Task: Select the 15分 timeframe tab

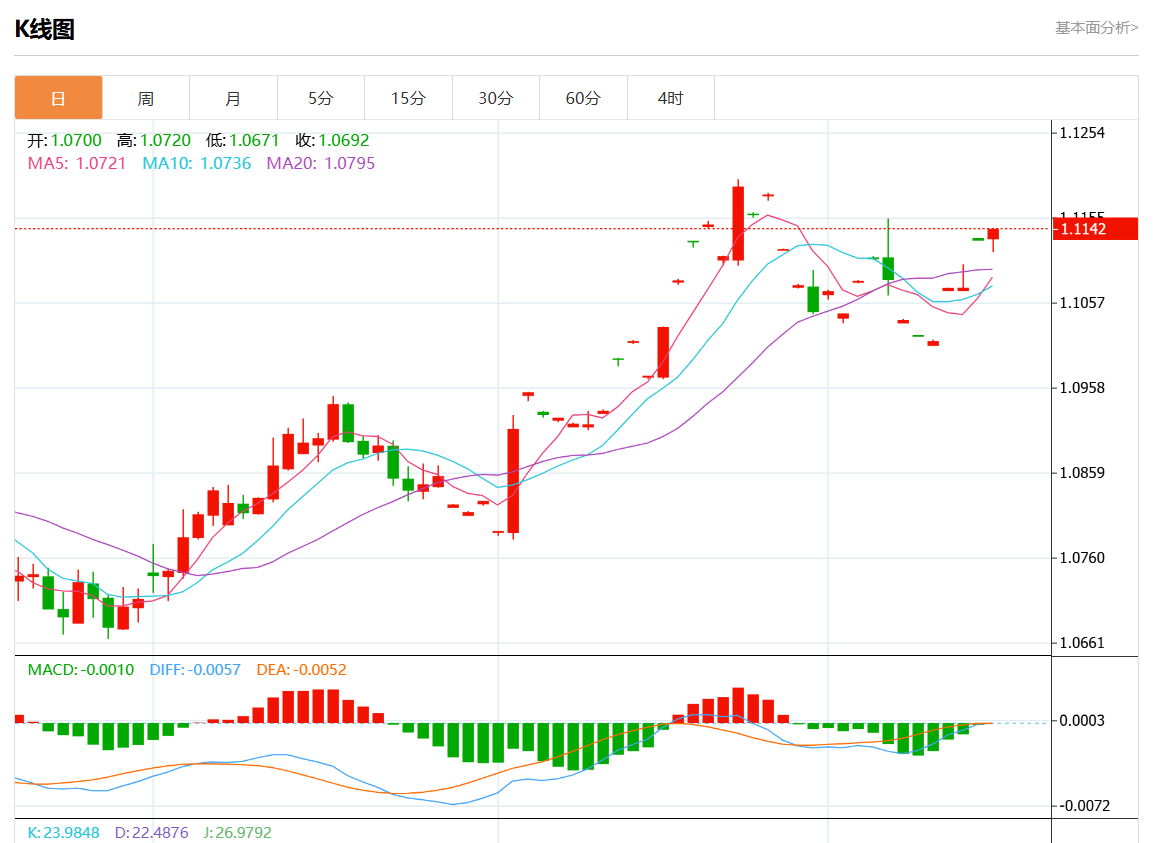Action: [408, 98]
